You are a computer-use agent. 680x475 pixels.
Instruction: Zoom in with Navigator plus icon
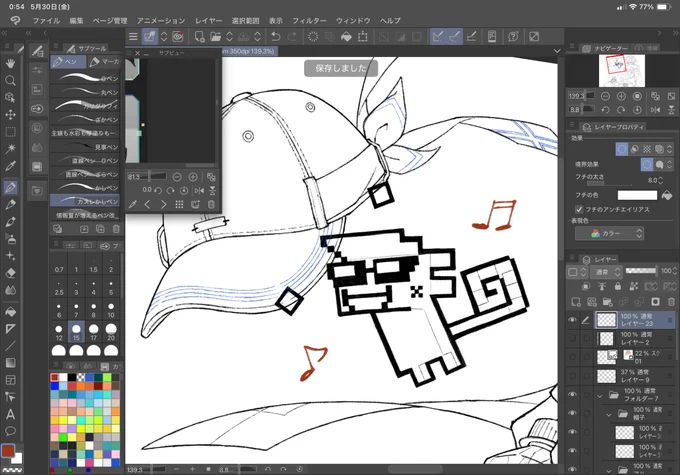click(621, 96)
